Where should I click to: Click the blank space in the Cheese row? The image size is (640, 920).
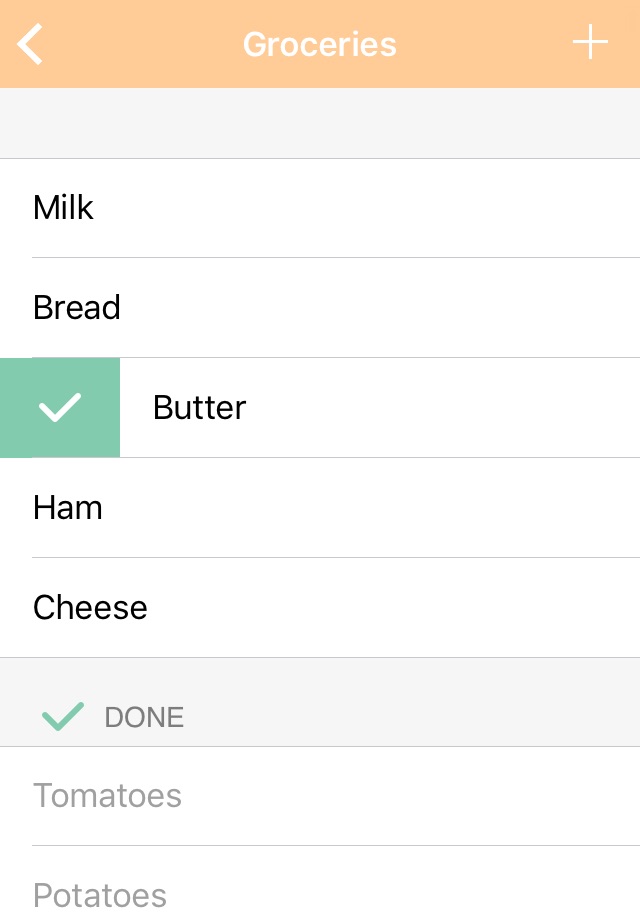[x=393, y=607]
